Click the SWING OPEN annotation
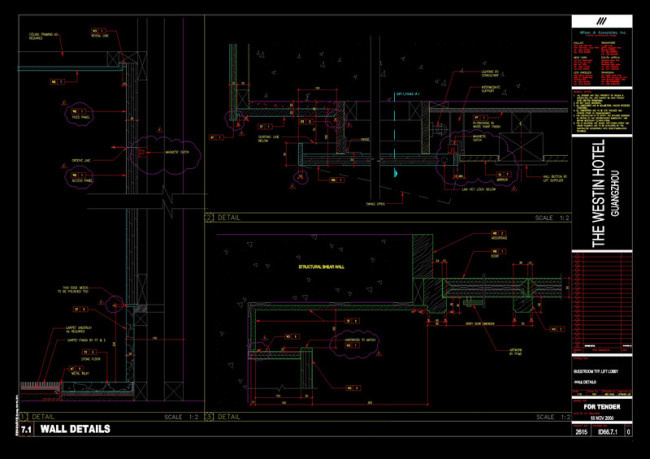This screenshot has width=650, height=459. pos(376,204)
